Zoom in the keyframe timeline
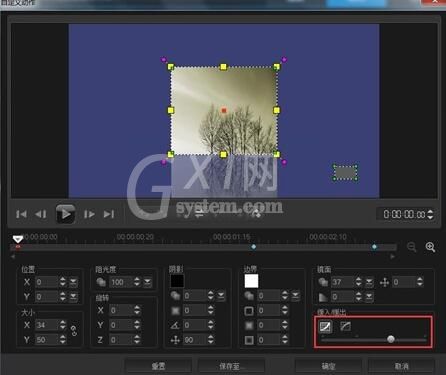The image size is (446, 375). pos(430,247)
